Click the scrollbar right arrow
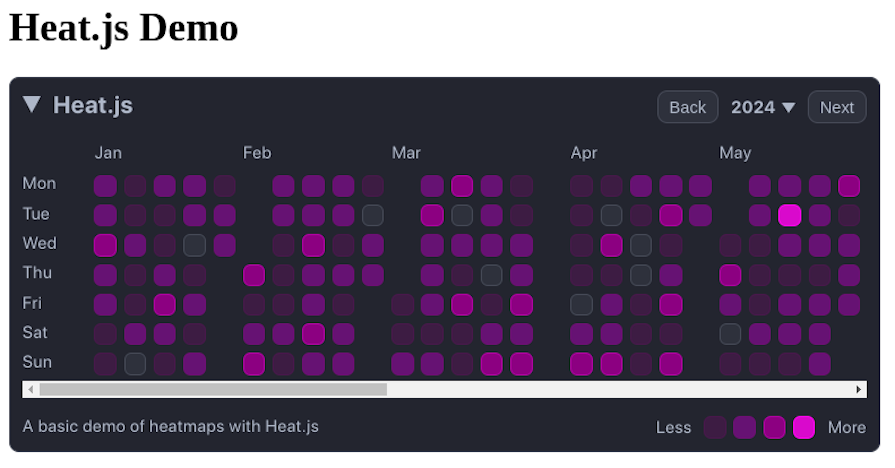Image resolution: width=895 pixels, height=468 pixels. pos(858,389)
